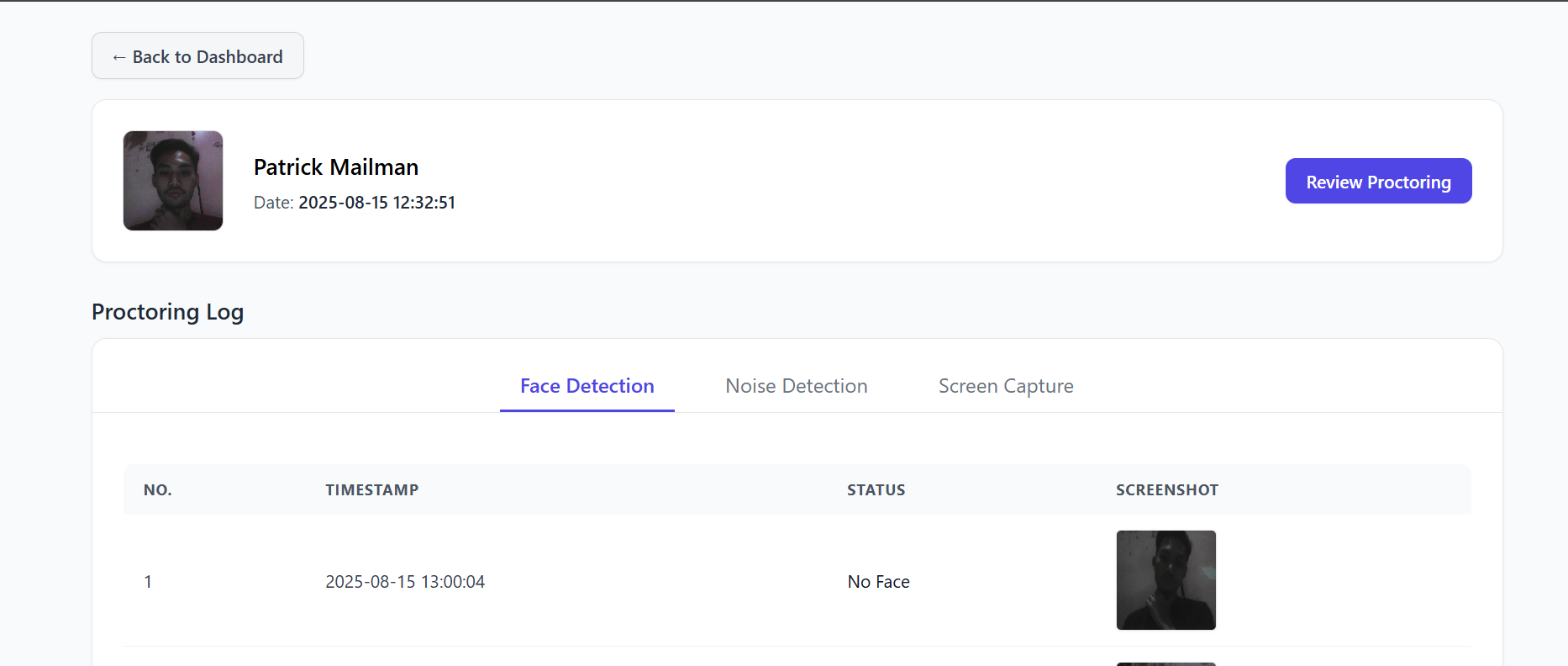Image resolution: width=1568 pixels, height=666 pixels.
Task: Click the NO. column header
Action: (x=157, y=490)
